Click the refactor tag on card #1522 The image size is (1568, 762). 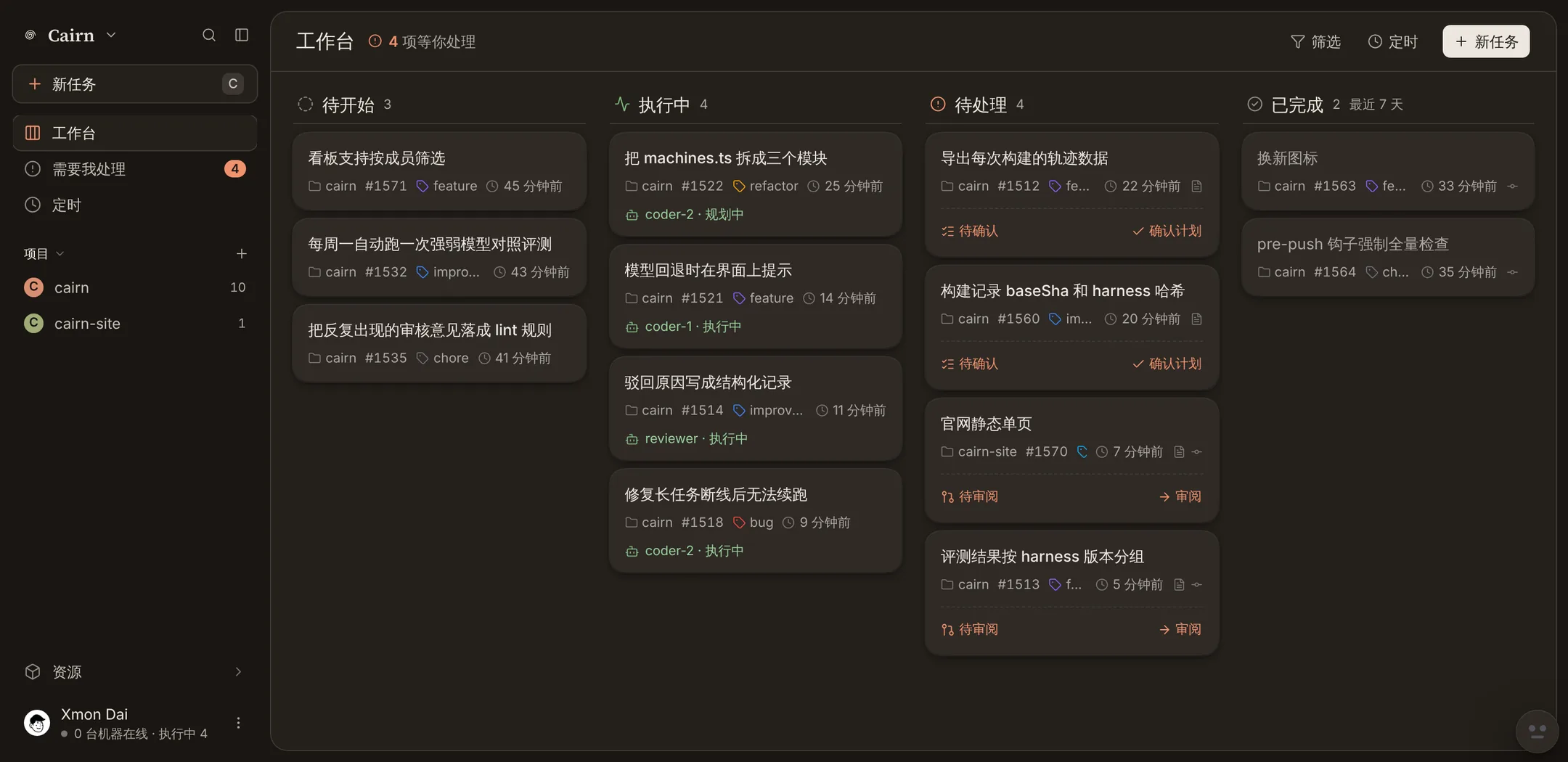point(765,186)
